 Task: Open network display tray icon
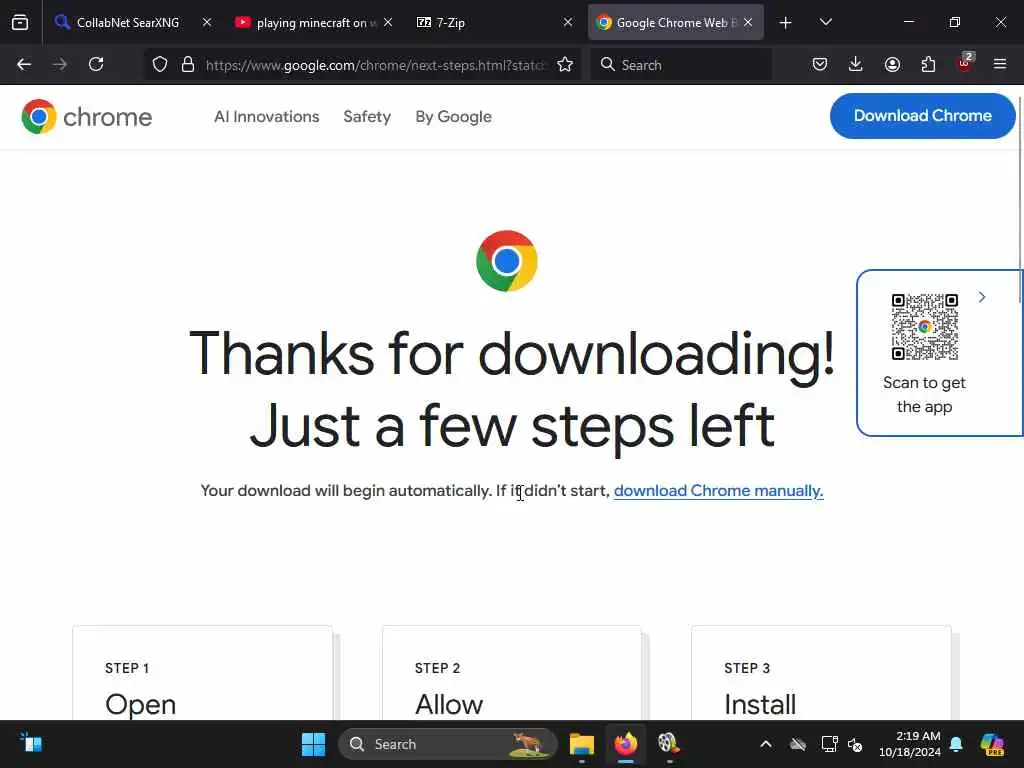tap(829, 744)
